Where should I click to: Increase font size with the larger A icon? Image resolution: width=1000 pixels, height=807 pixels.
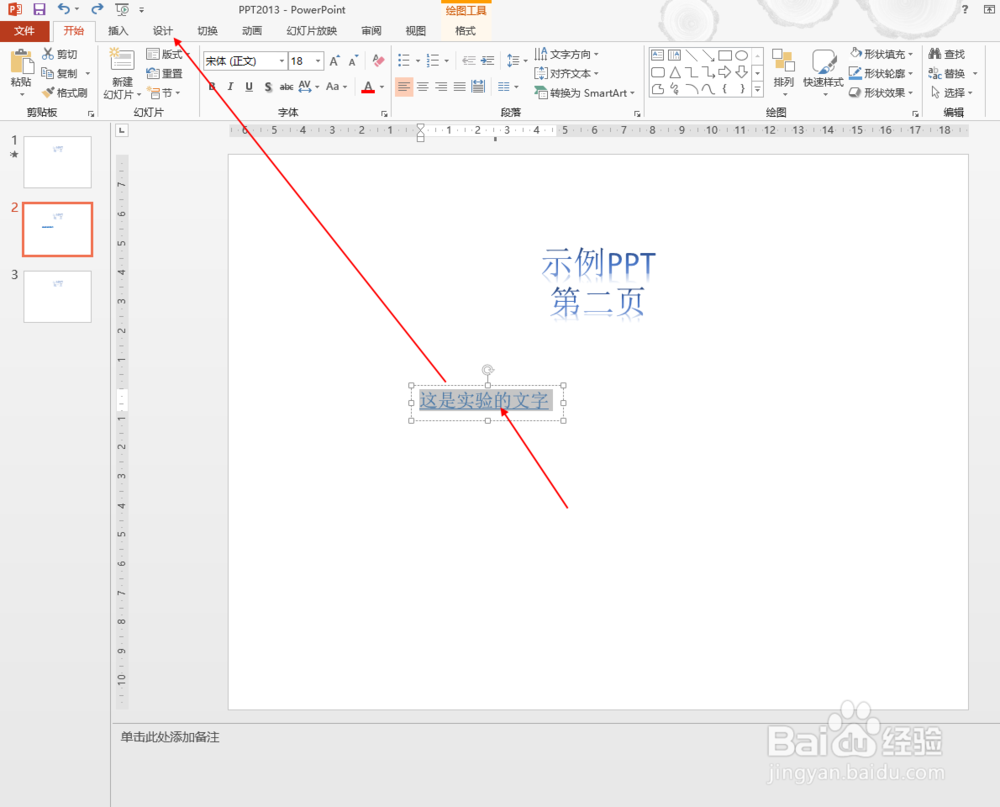[x=334, y=61]
